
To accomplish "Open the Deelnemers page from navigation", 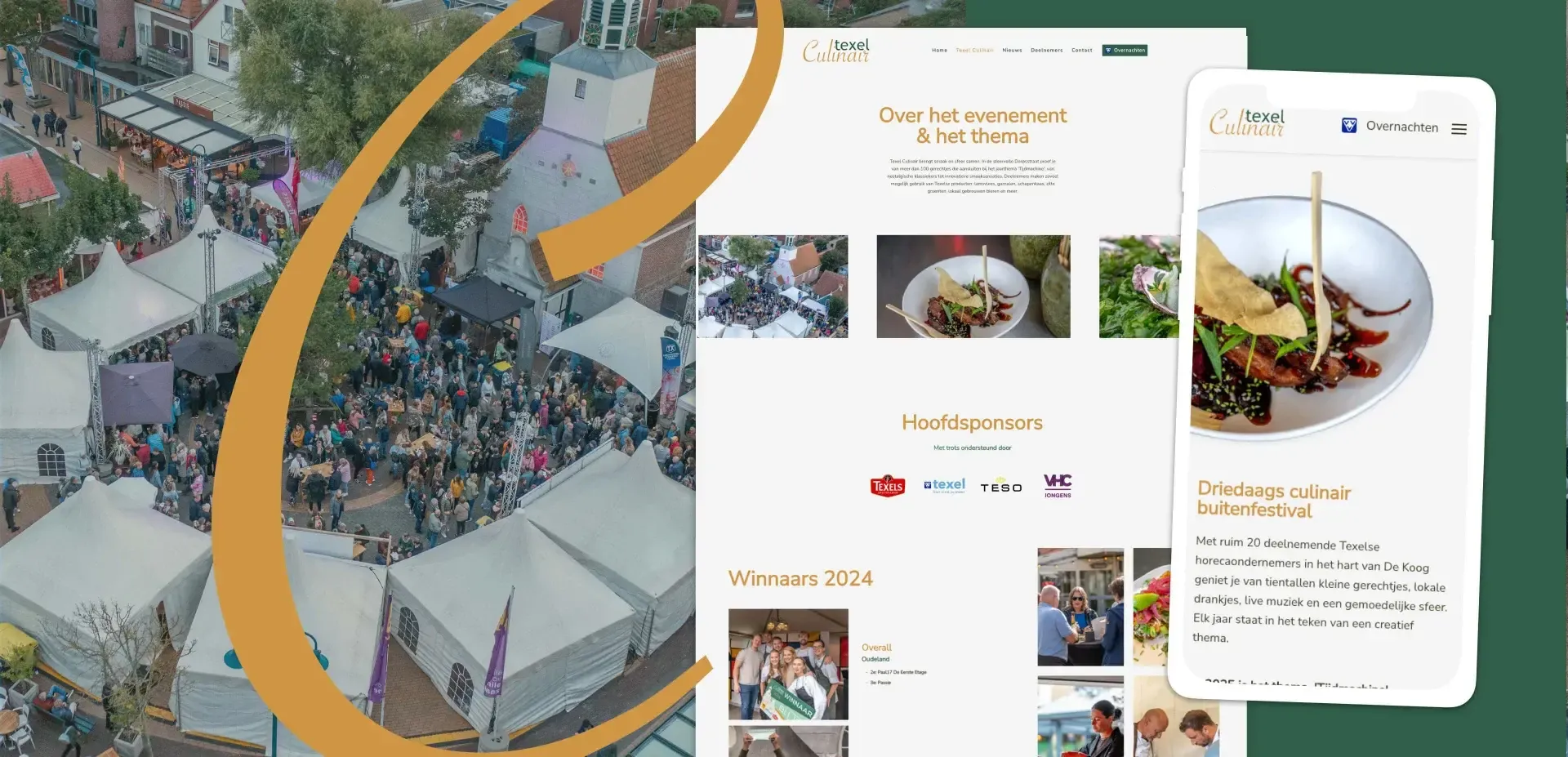I will 1046,51.
